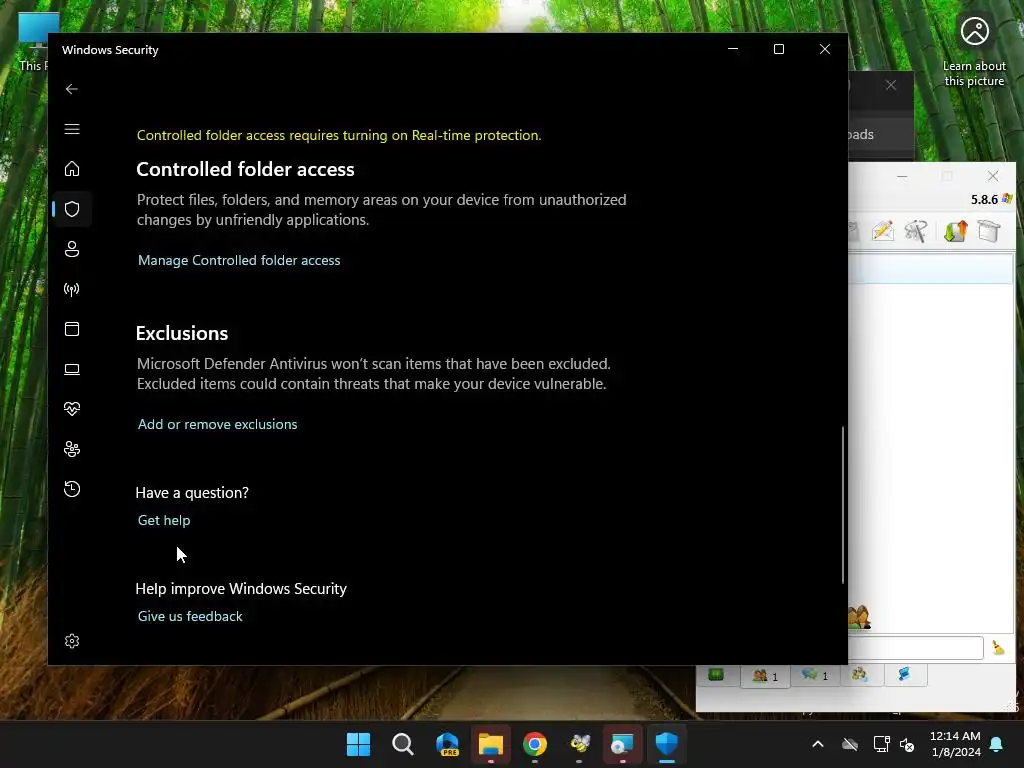
Task: Click the trash bin icon in background app toolbar
Action: click(989, 231)
